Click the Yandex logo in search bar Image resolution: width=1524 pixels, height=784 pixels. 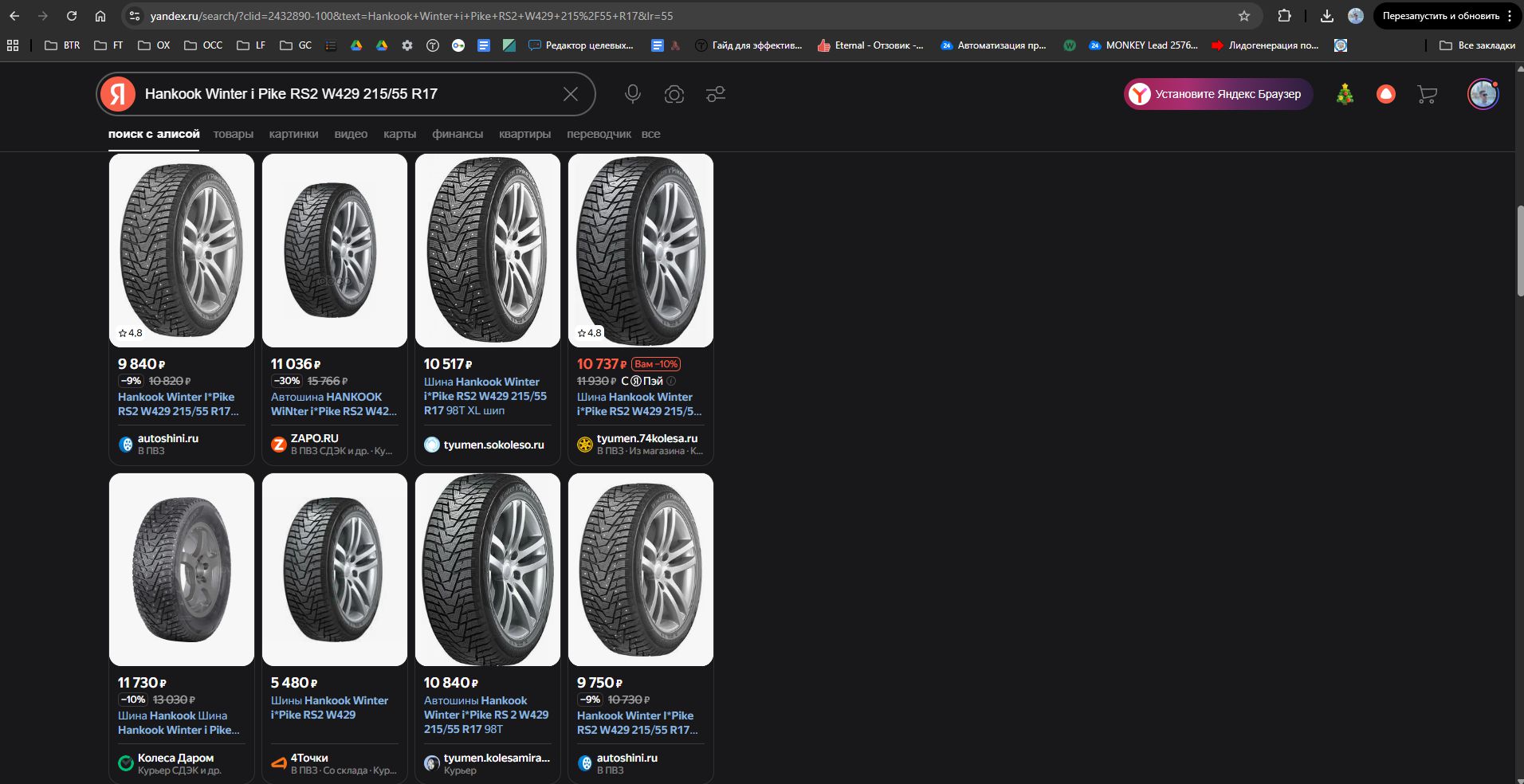(118, 94)
